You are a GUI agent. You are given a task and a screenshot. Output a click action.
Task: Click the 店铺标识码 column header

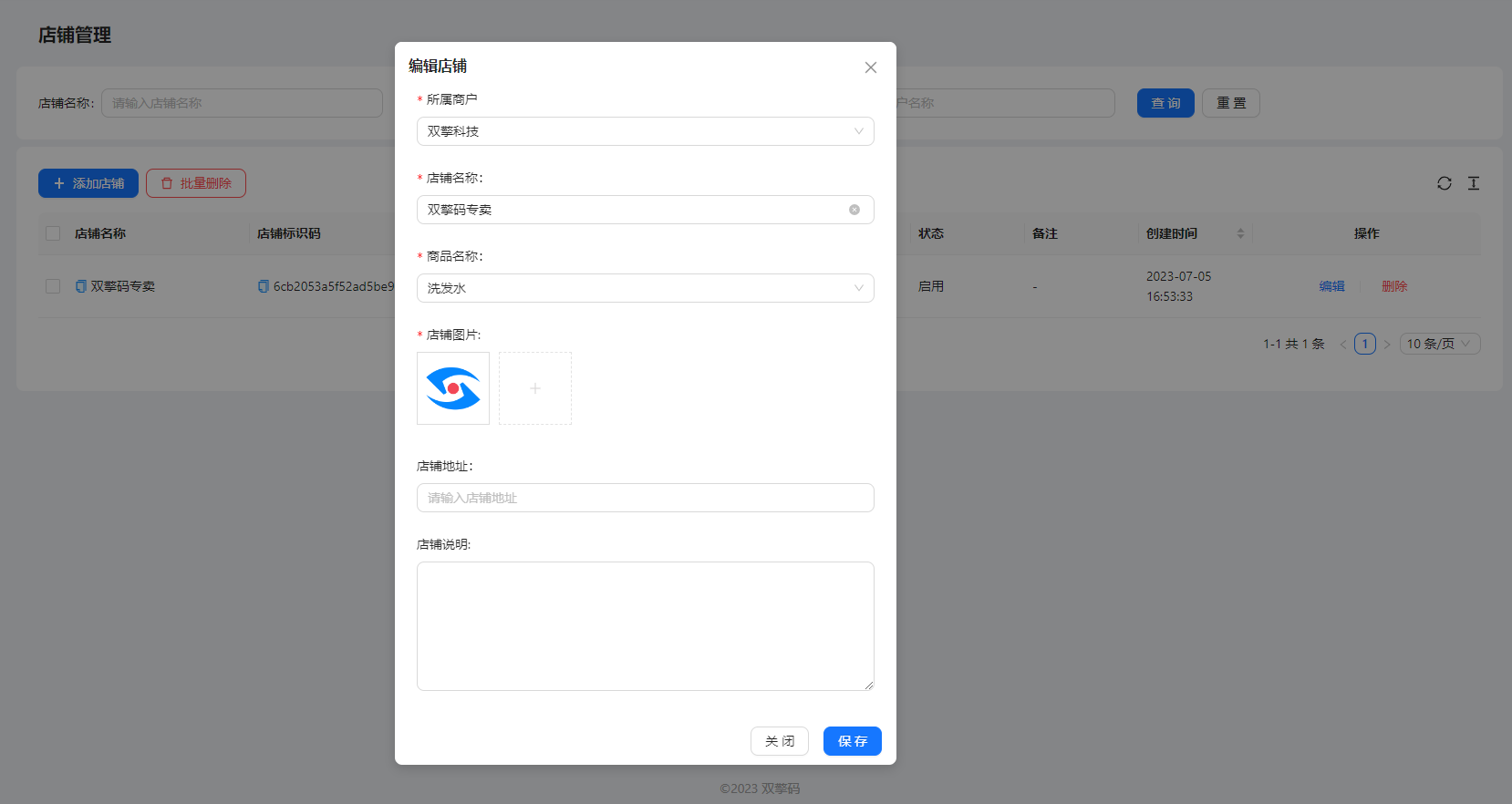tap(289, 233)
